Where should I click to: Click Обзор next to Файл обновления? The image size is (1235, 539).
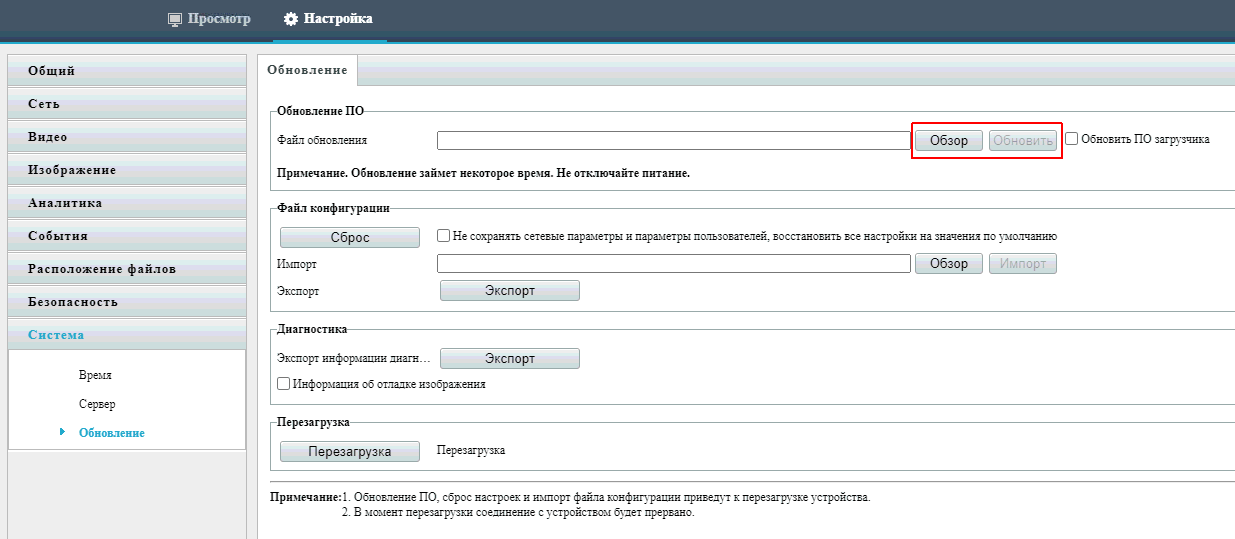point(949,141)
